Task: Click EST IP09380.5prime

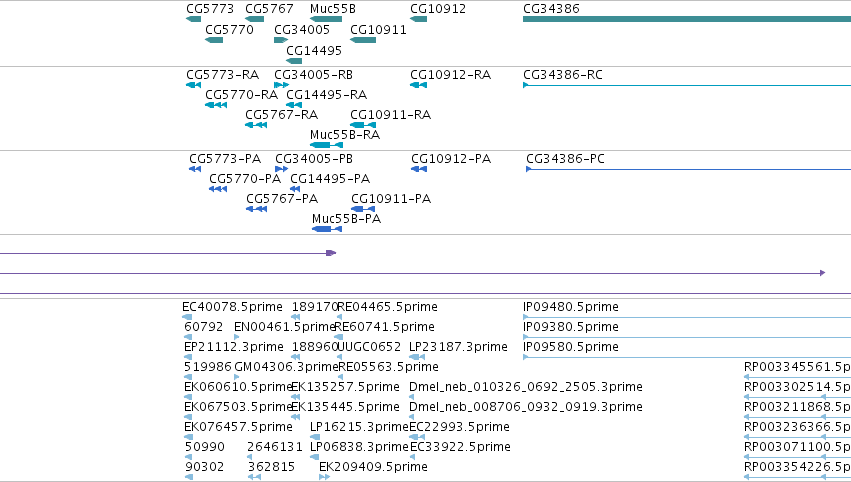Action: [570, 327]
